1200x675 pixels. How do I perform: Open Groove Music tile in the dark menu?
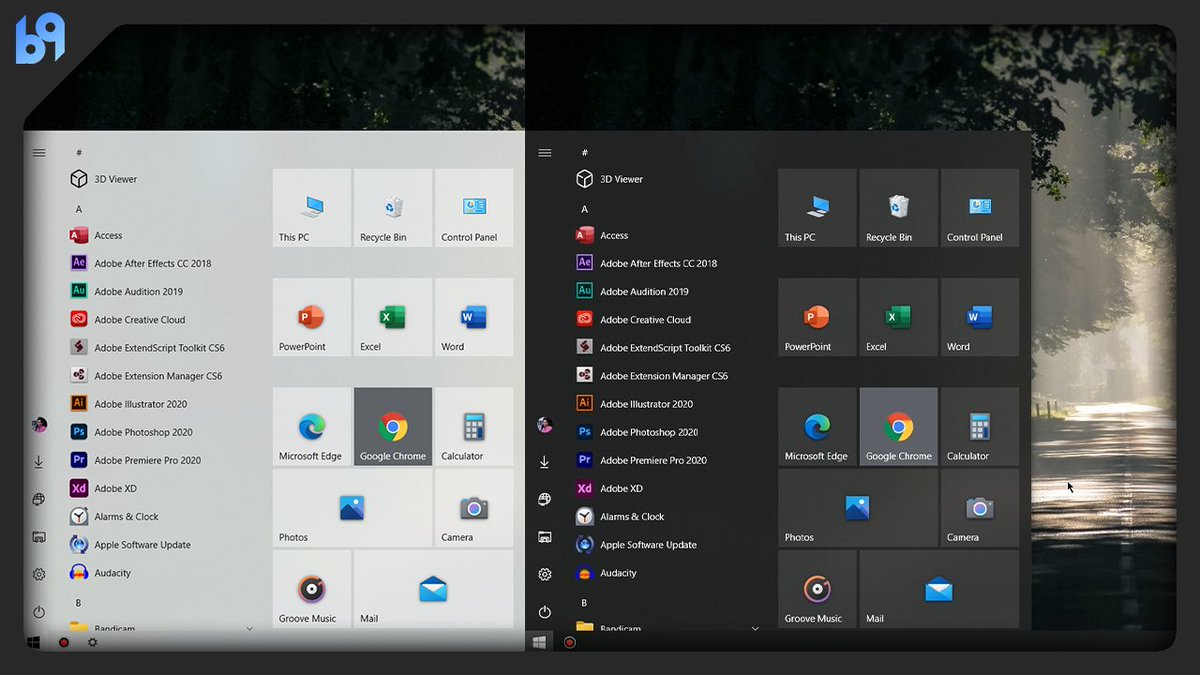point(818,589)
